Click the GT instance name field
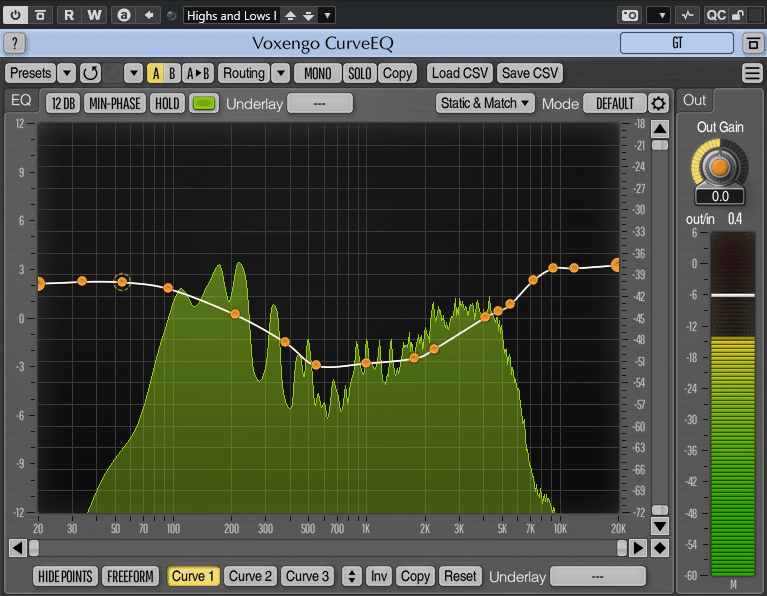Viewport: 767px width, 596px height. 677,43
